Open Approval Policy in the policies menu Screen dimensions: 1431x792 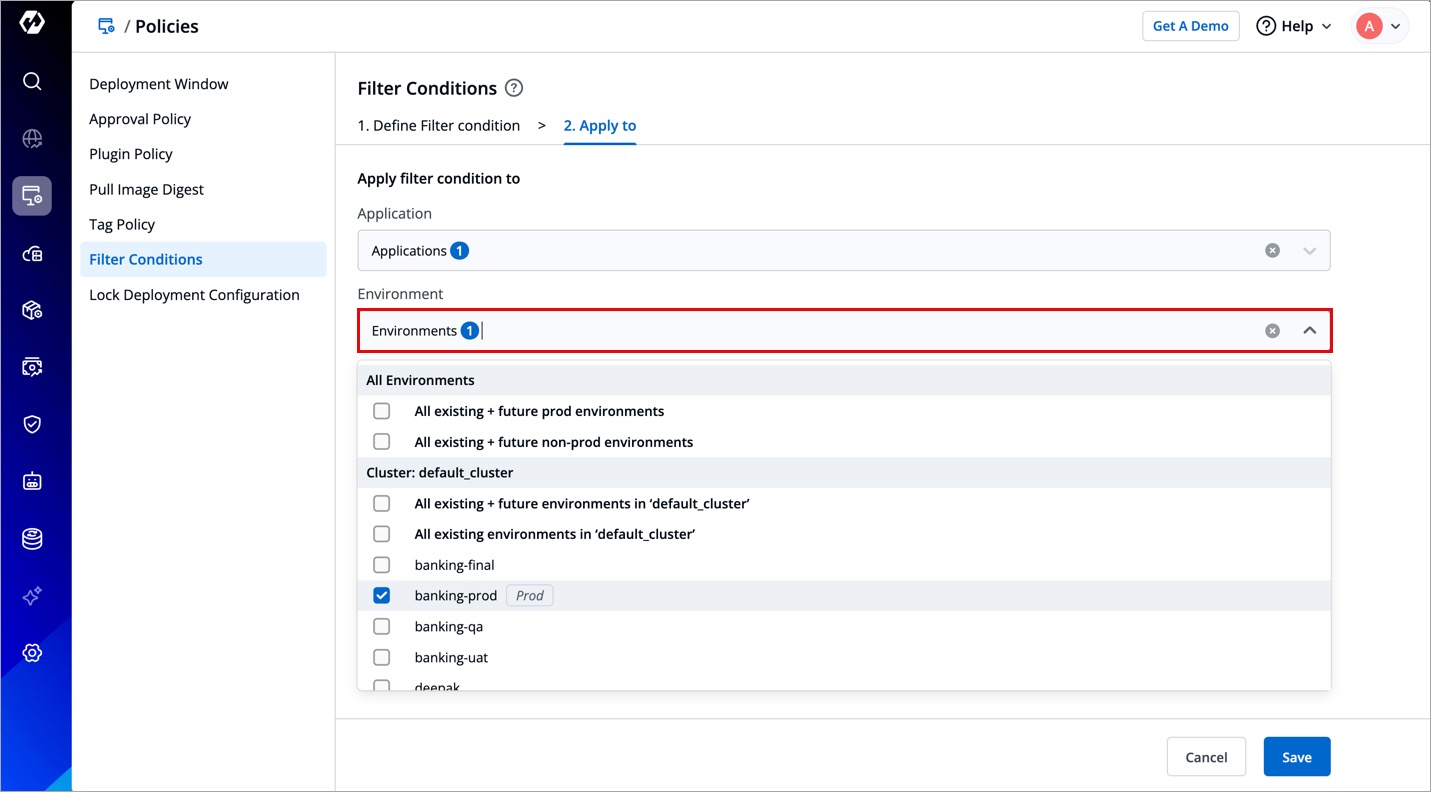click(x=140, y=119)
